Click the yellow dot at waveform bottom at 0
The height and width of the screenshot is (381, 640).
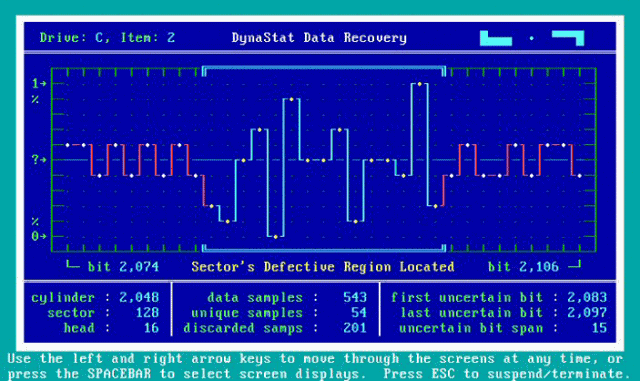[276, 236]
